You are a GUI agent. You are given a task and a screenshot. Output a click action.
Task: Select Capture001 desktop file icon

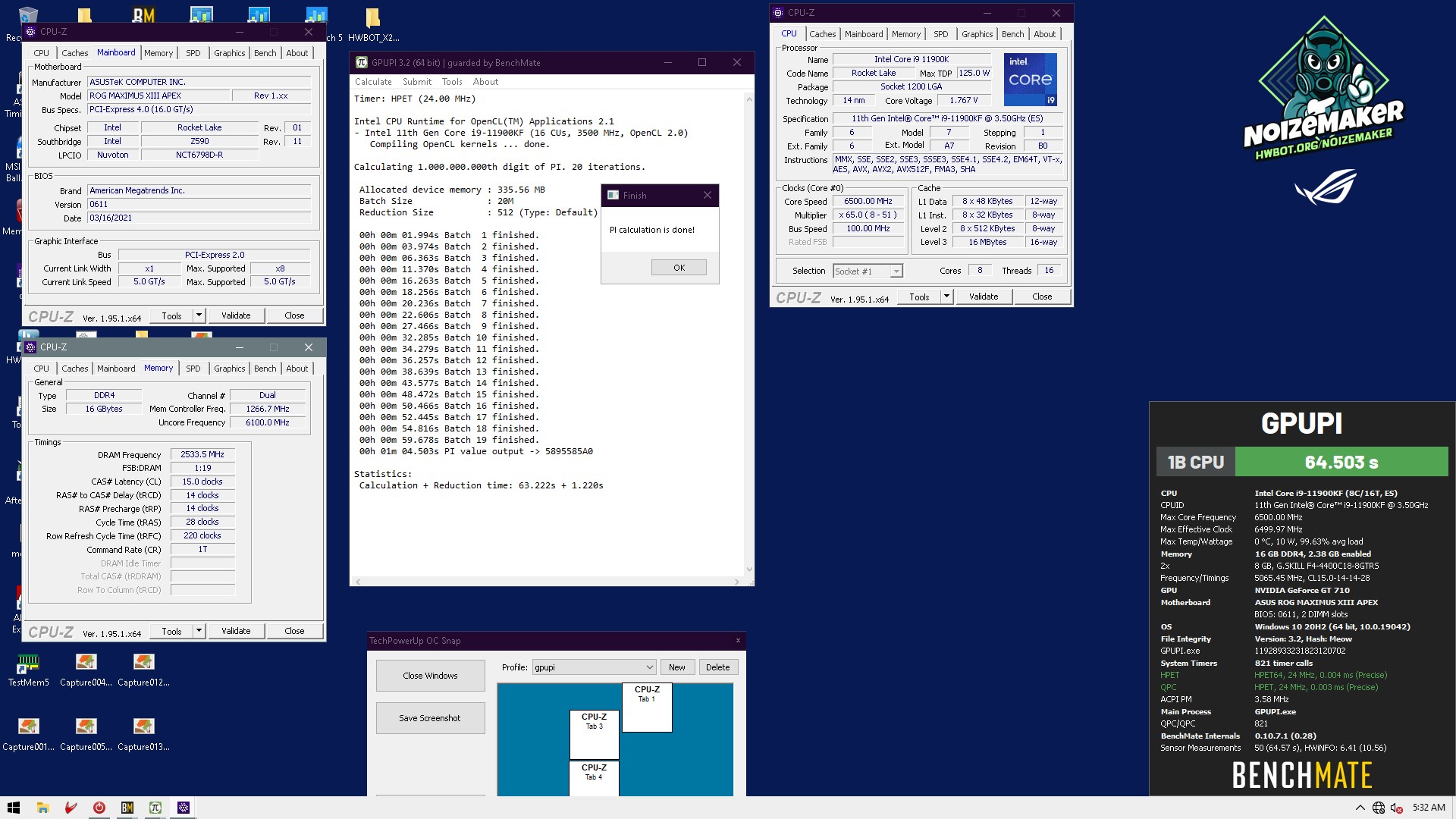pos(28,735)
